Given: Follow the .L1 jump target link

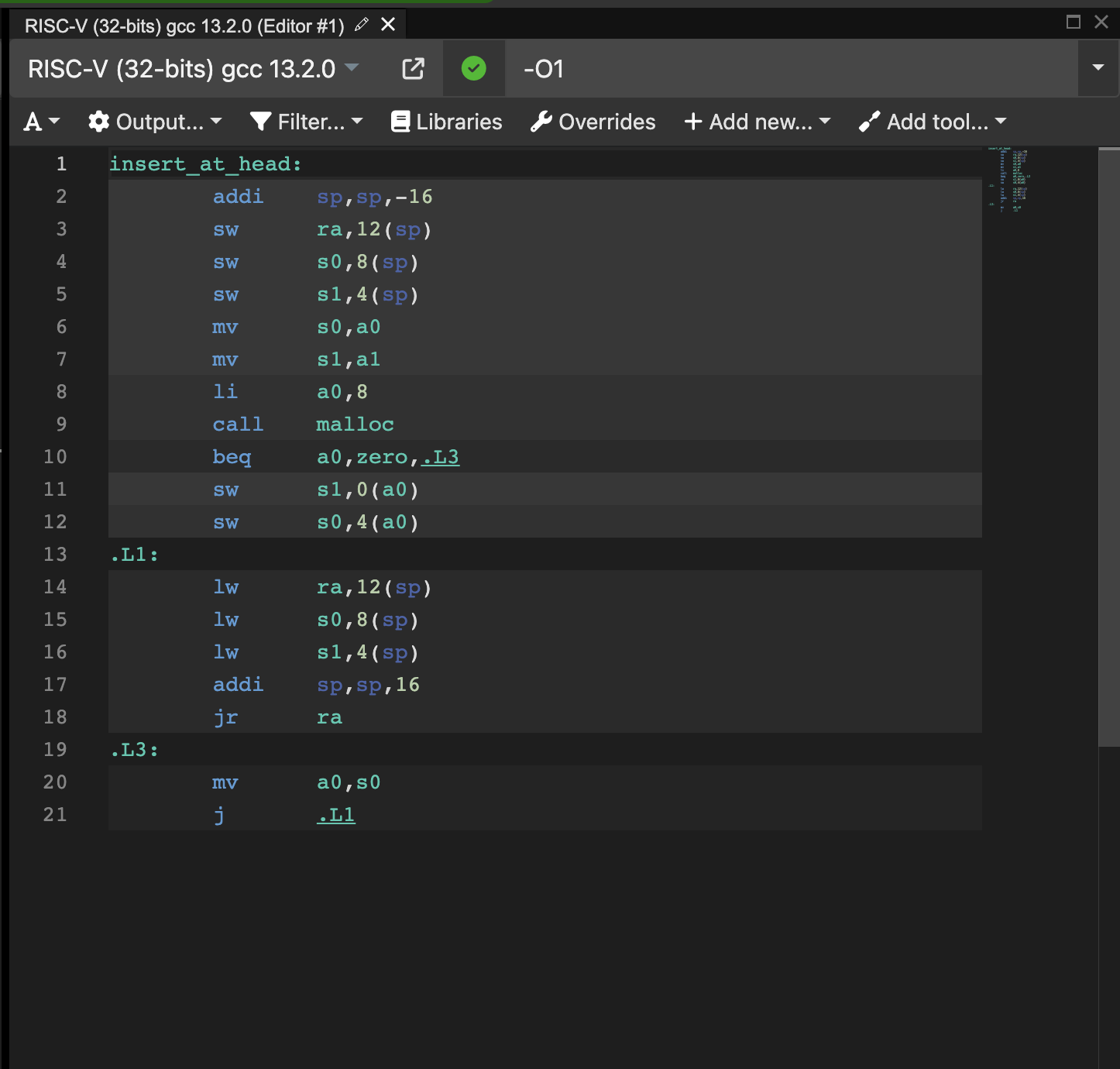Looking at the screenshot, I should click(x=335, y=814).
